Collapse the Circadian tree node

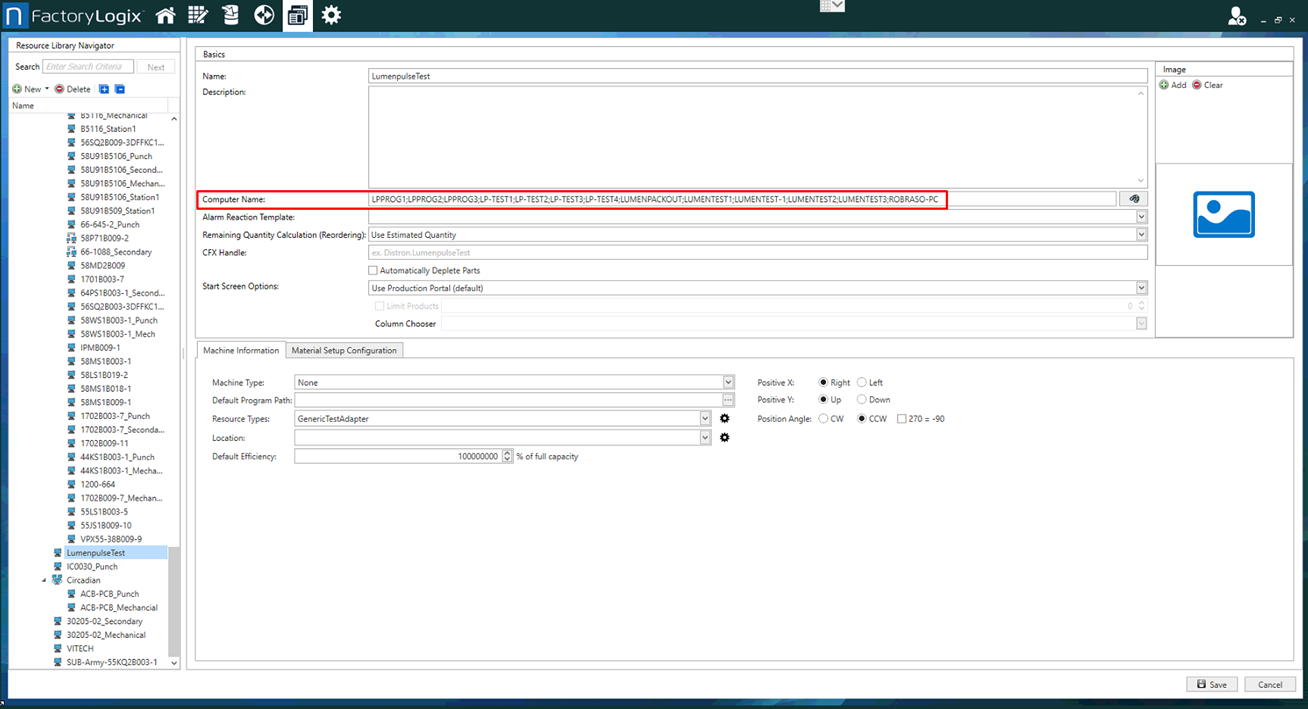tap(44, 580)
